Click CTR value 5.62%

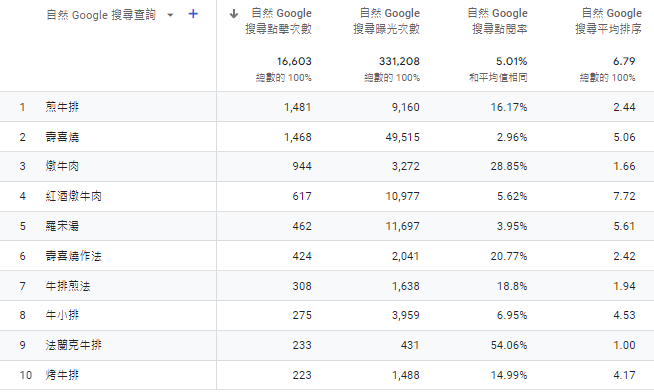point(512,196)
